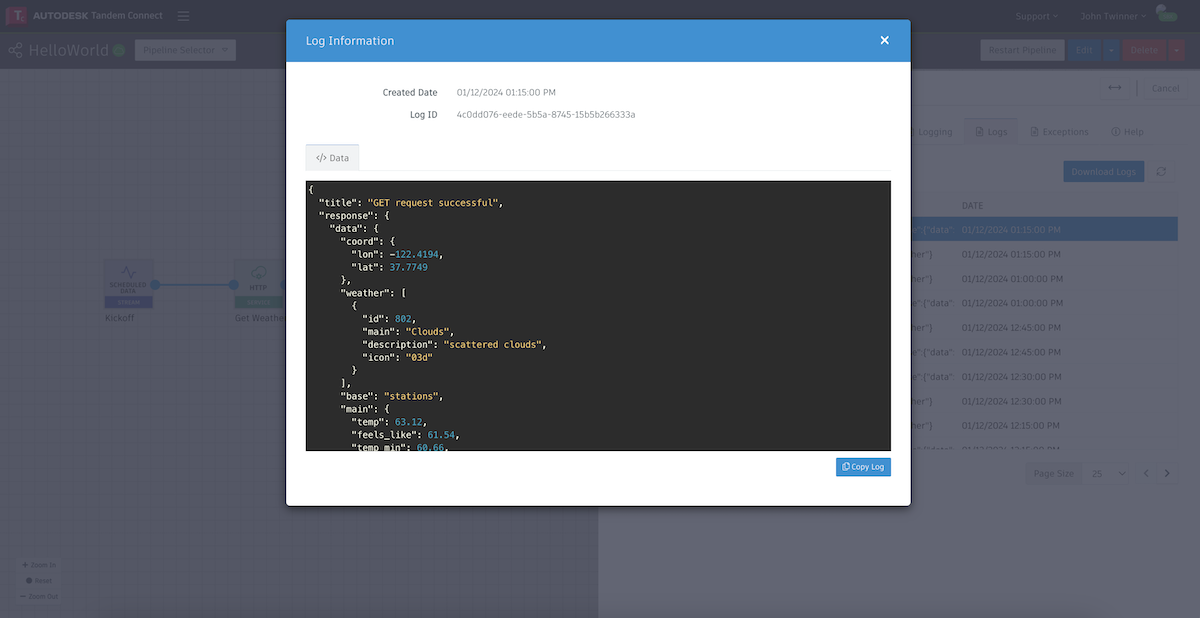
Task: Click the Download Logs button
Action: tap(1103, 172)
